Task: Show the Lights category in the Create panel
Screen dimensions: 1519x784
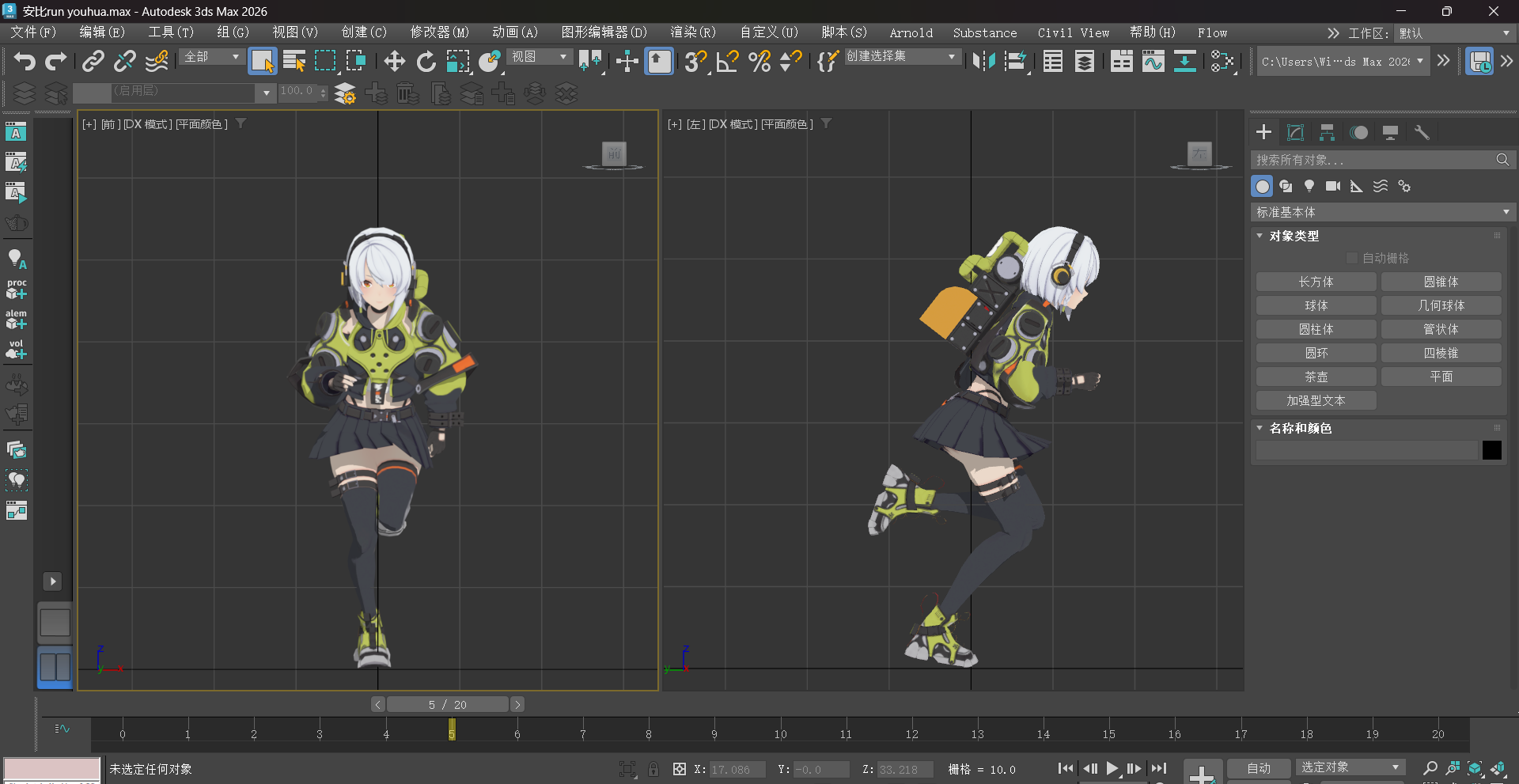Action: click(x=1309, y=187)
